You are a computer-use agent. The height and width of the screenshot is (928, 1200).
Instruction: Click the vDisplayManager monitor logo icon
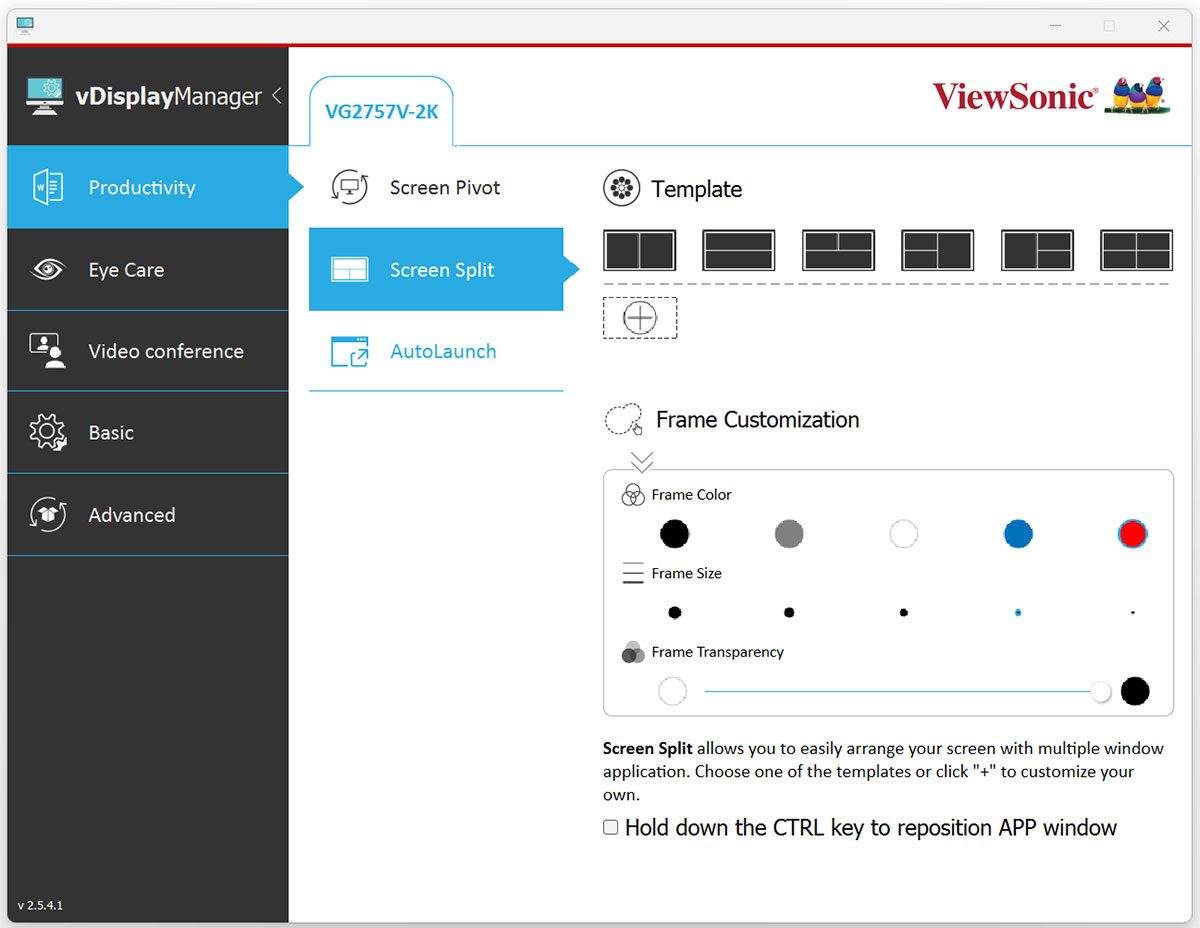click(44, 96)
